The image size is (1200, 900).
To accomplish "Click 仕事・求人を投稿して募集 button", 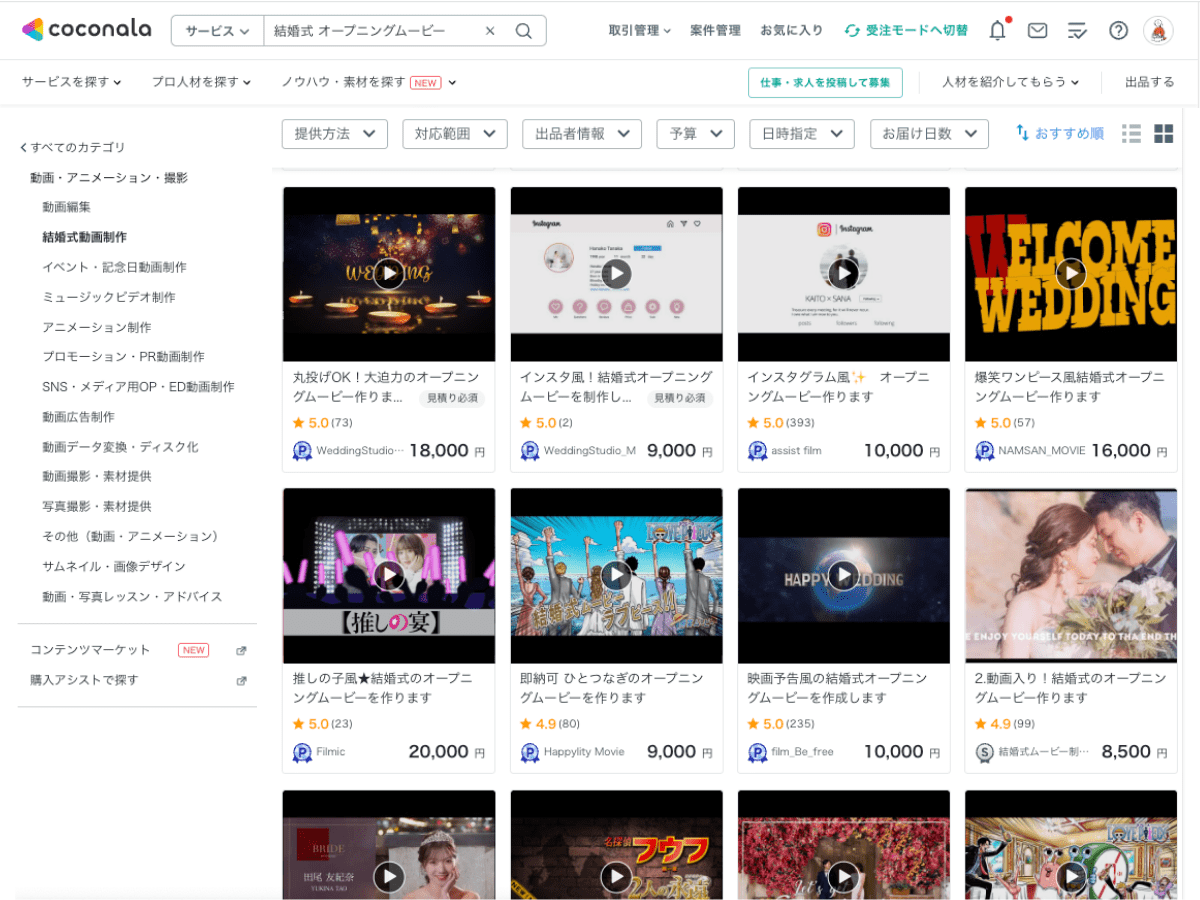I will click(x=825, y=82).
